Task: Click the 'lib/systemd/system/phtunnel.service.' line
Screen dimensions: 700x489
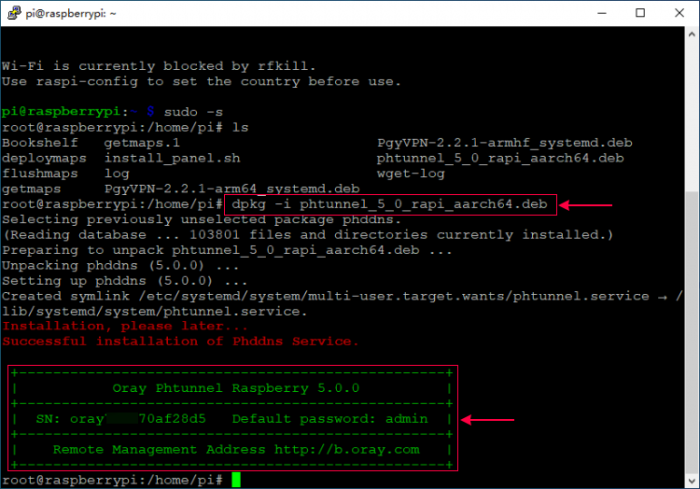Action: (x=154, y=311)
